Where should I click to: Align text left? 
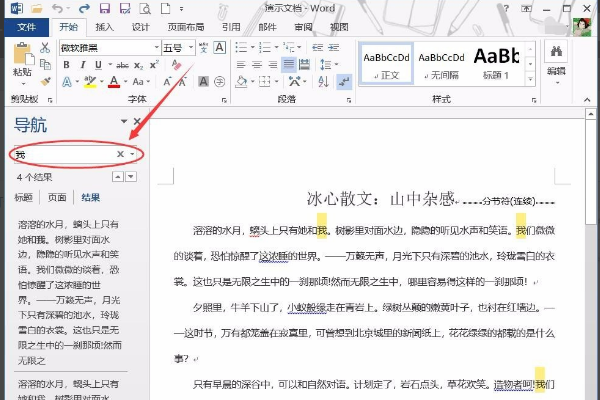(241, 65)
